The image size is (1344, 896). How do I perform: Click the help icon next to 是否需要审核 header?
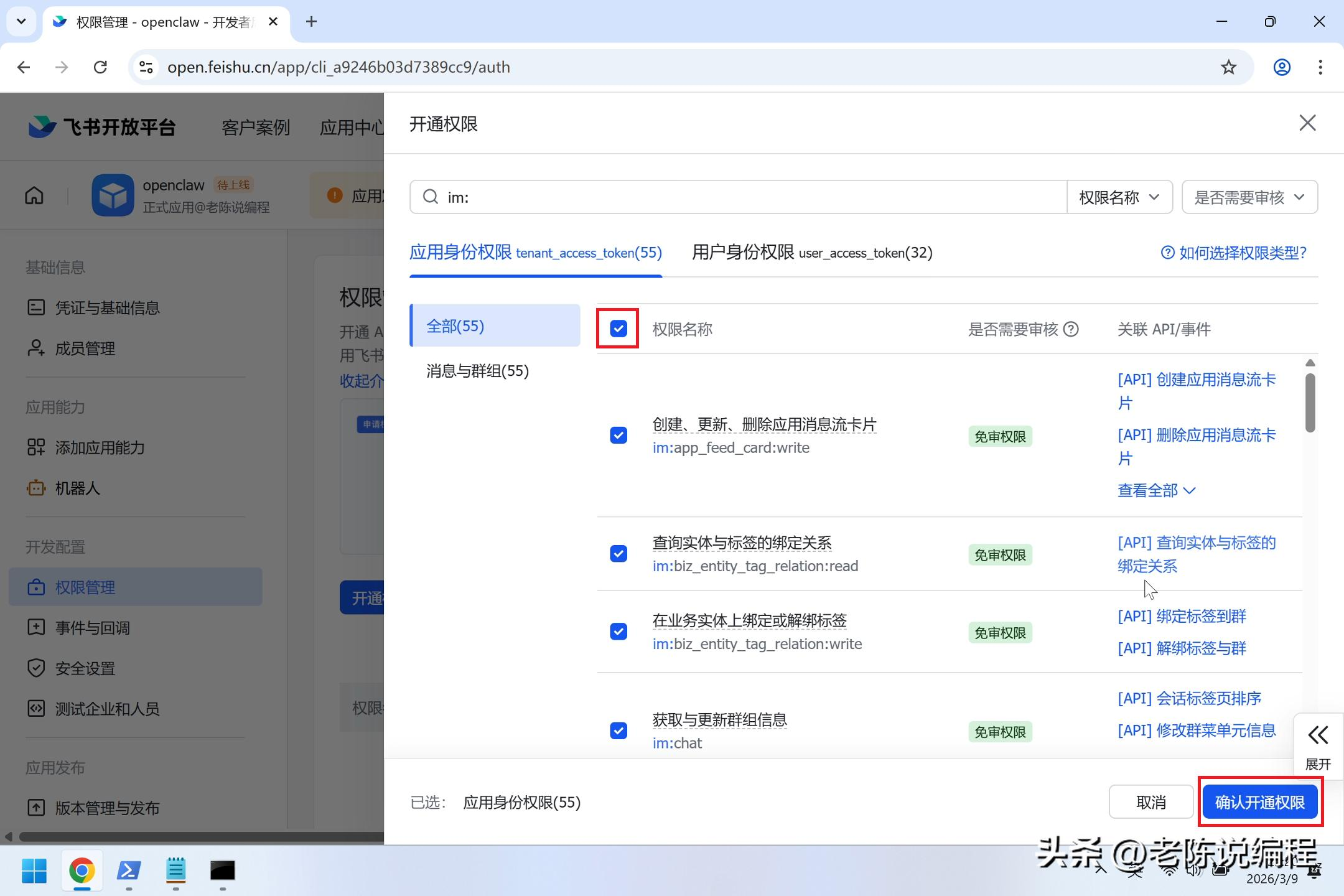point(1071,329)
